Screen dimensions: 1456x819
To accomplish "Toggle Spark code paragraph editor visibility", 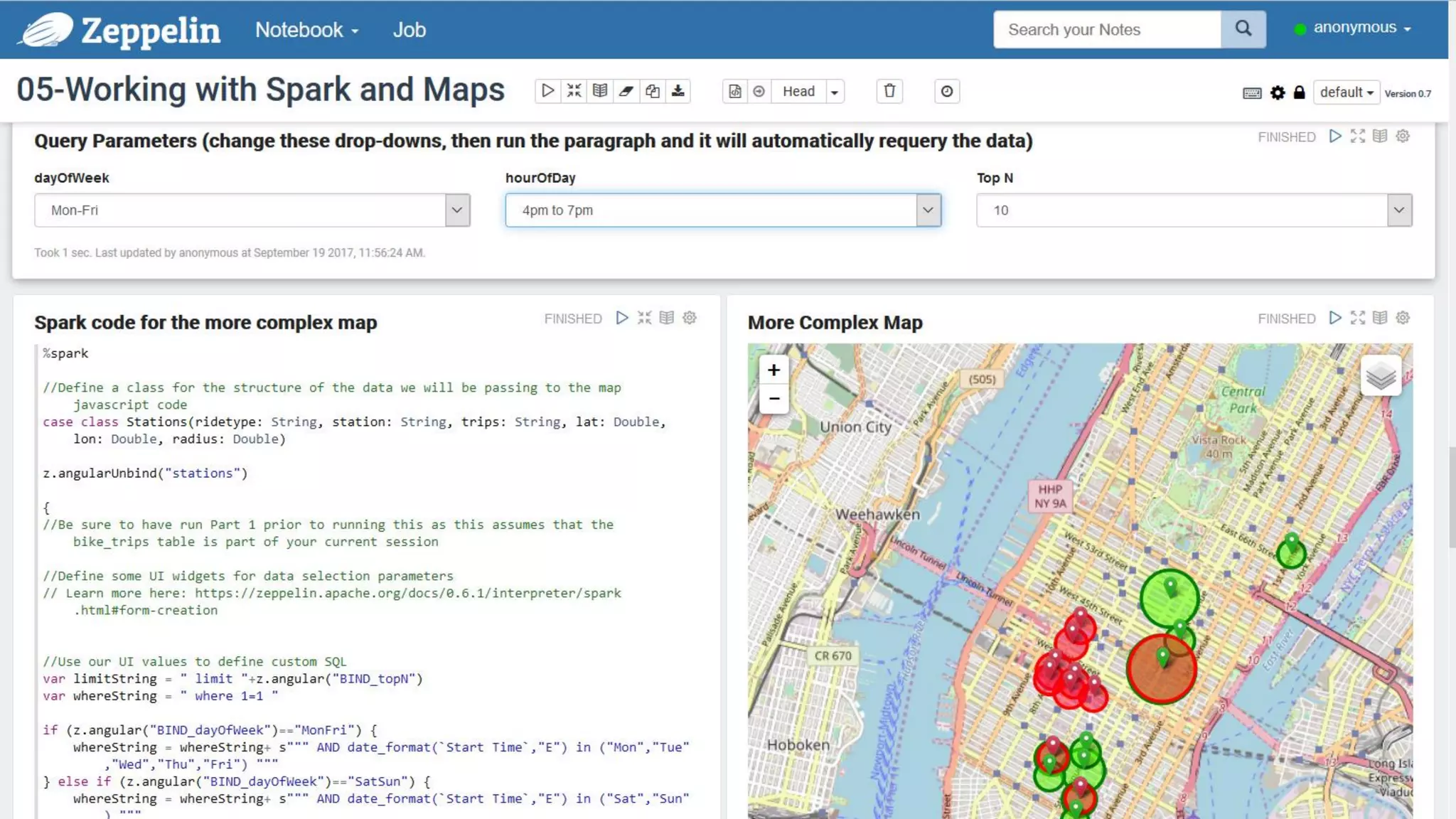I will (644, 318).
